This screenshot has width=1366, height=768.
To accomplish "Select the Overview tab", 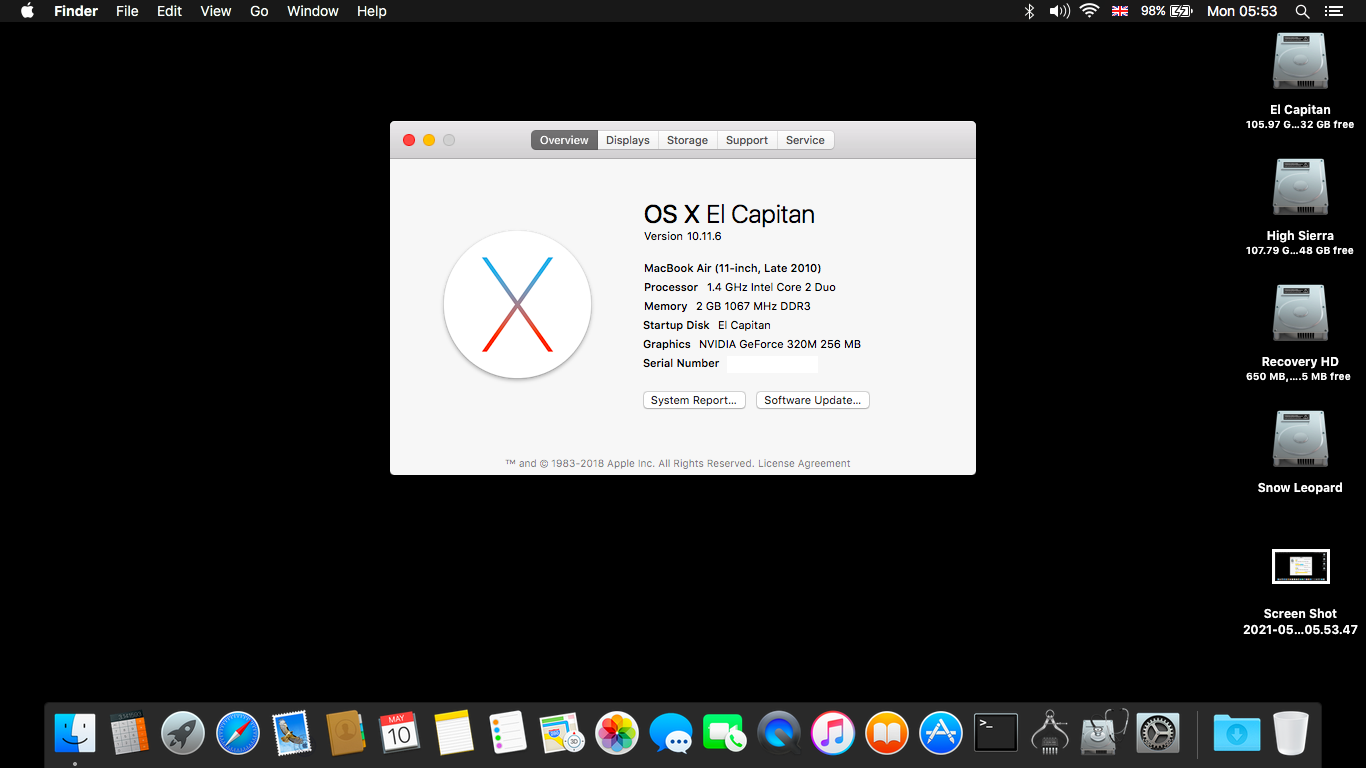I will pyautogui.click(x=564, y=140).
